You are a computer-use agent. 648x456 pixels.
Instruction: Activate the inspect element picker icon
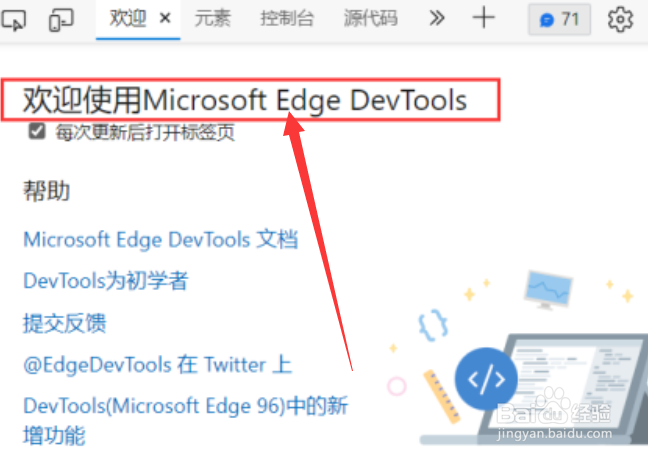[x=14, y=20]
